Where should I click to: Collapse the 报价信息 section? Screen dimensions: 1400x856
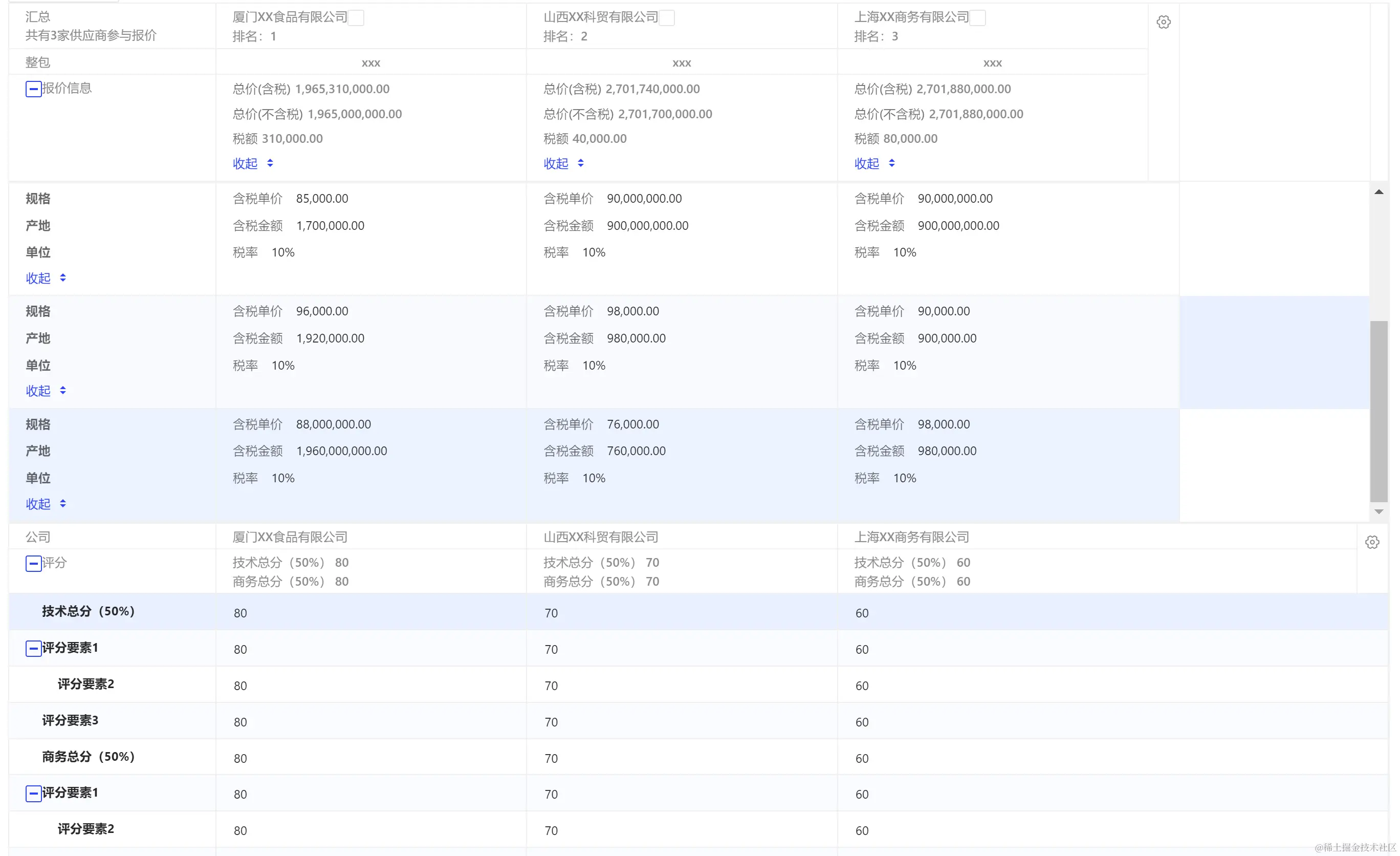tap(34, 89)
